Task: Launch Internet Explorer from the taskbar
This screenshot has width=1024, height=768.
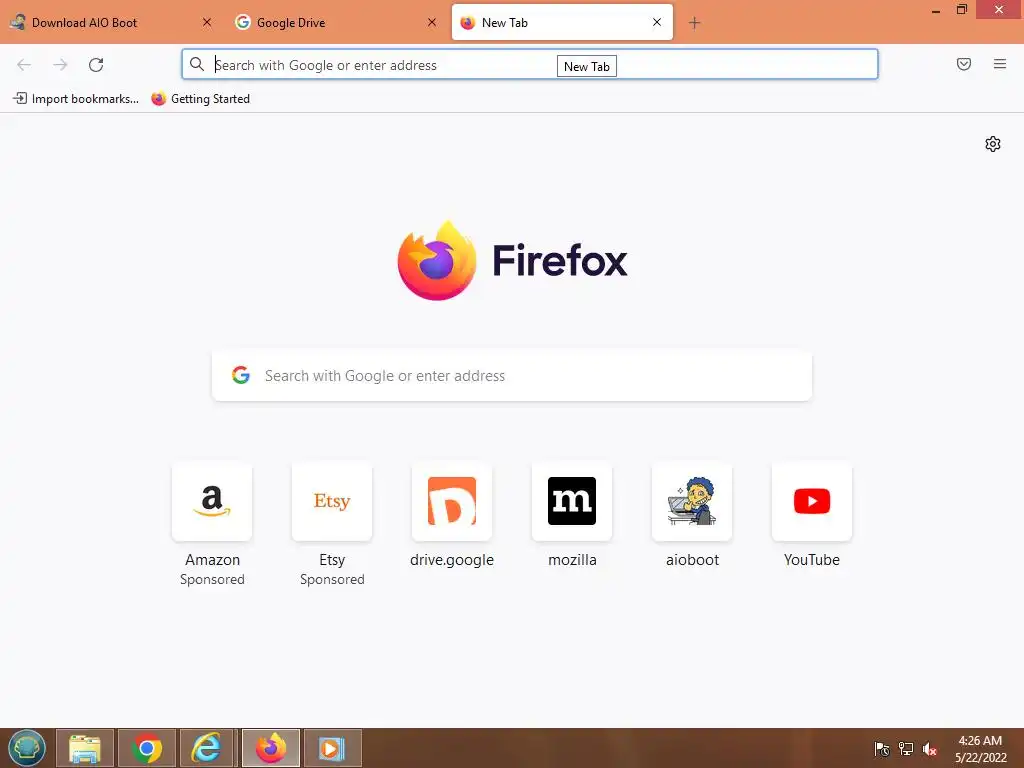Action: pyautogui.click(x=206, y=748)
